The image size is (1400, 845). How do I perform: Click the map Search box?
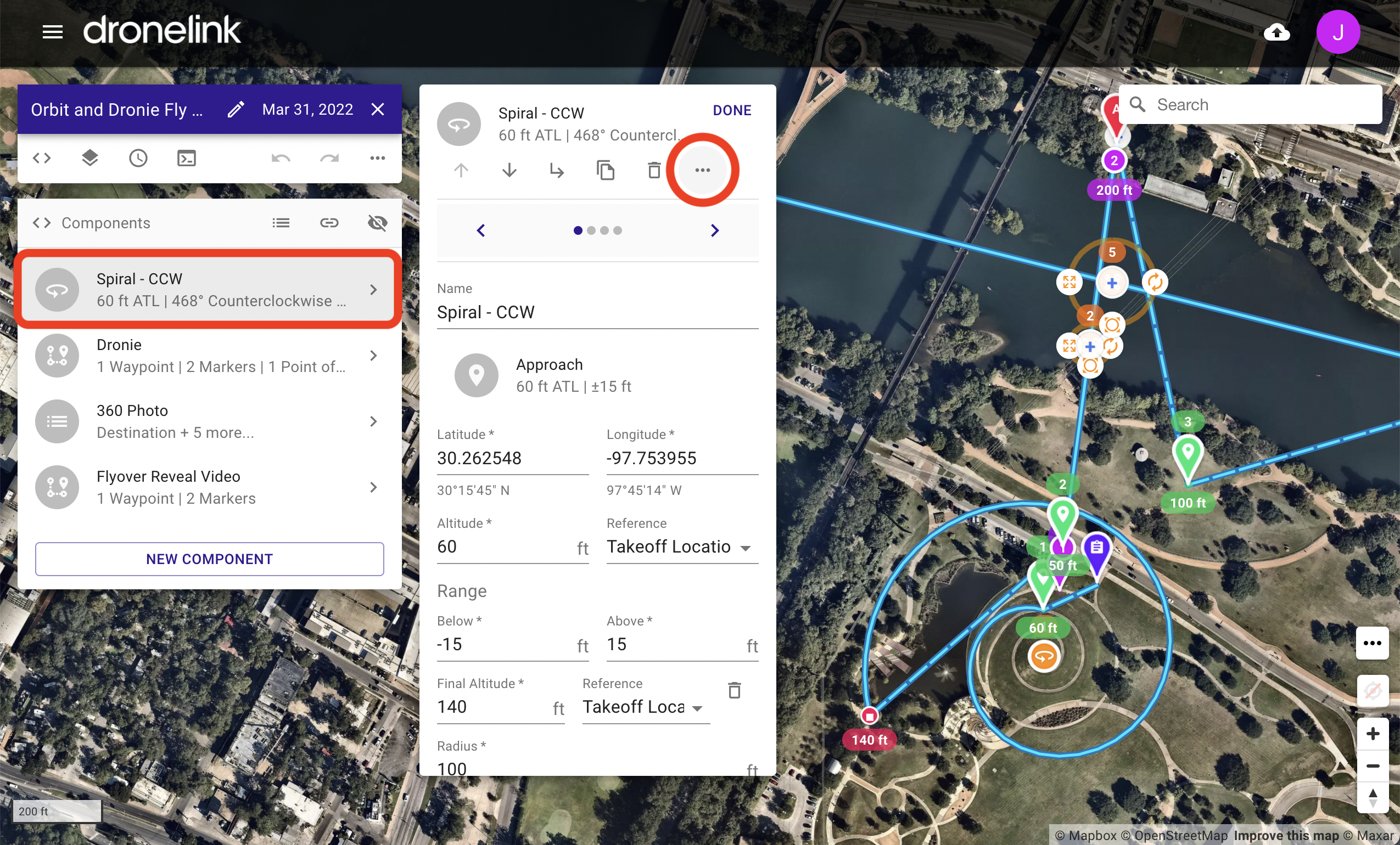[1250, 104]
